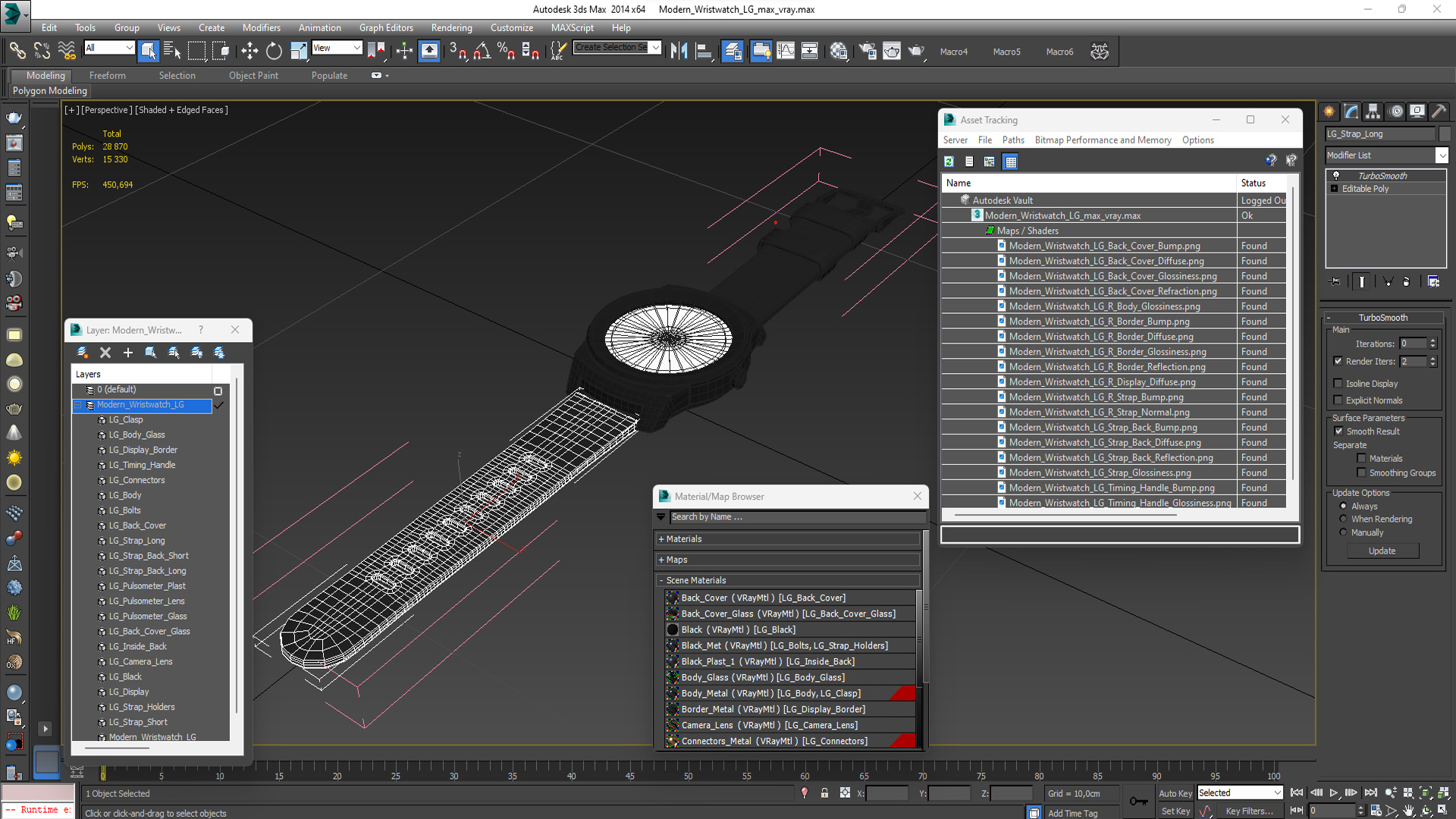Choose Rectangular Selection Region tool

click(x=196, y=51)
